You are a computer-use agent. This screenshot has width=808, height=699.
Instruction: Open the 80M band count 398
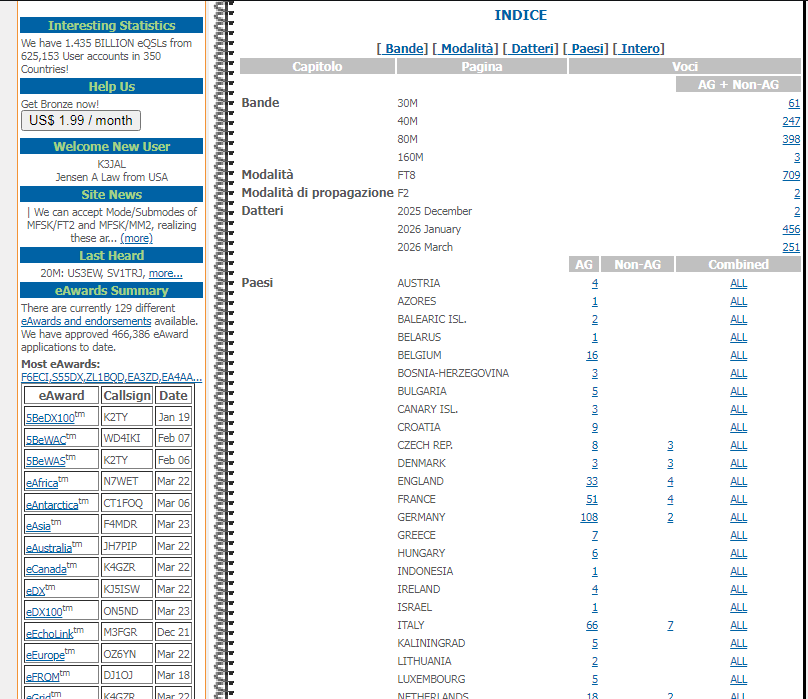click(791, 139)
